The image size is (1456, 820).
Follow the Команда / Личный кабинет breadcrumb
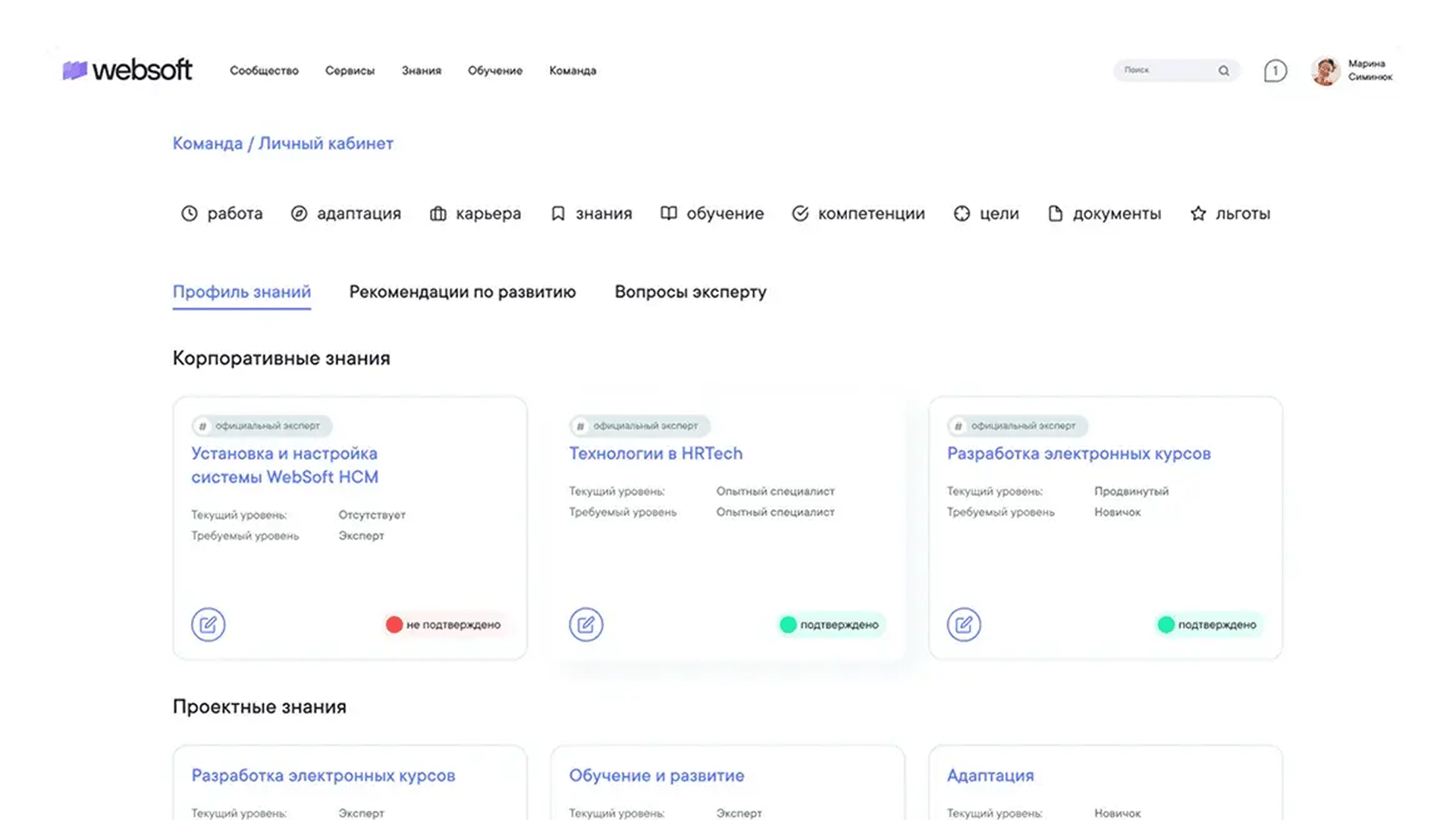coord(282,143)
